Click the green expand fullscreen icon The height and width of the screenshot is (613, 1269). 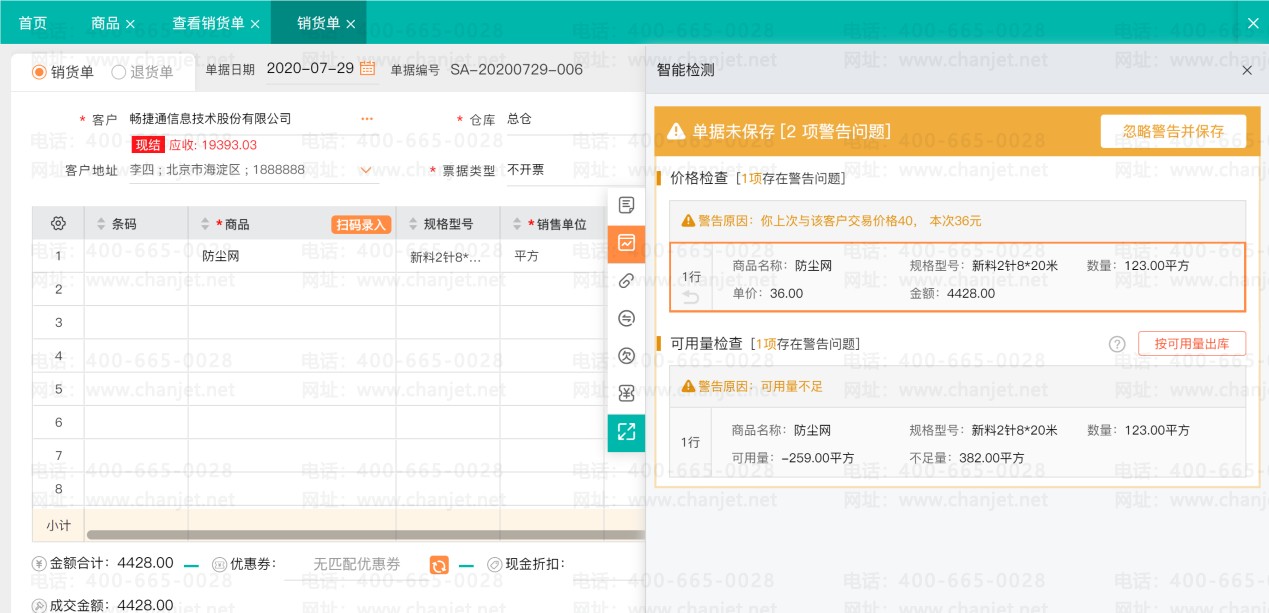click(627, 432)
